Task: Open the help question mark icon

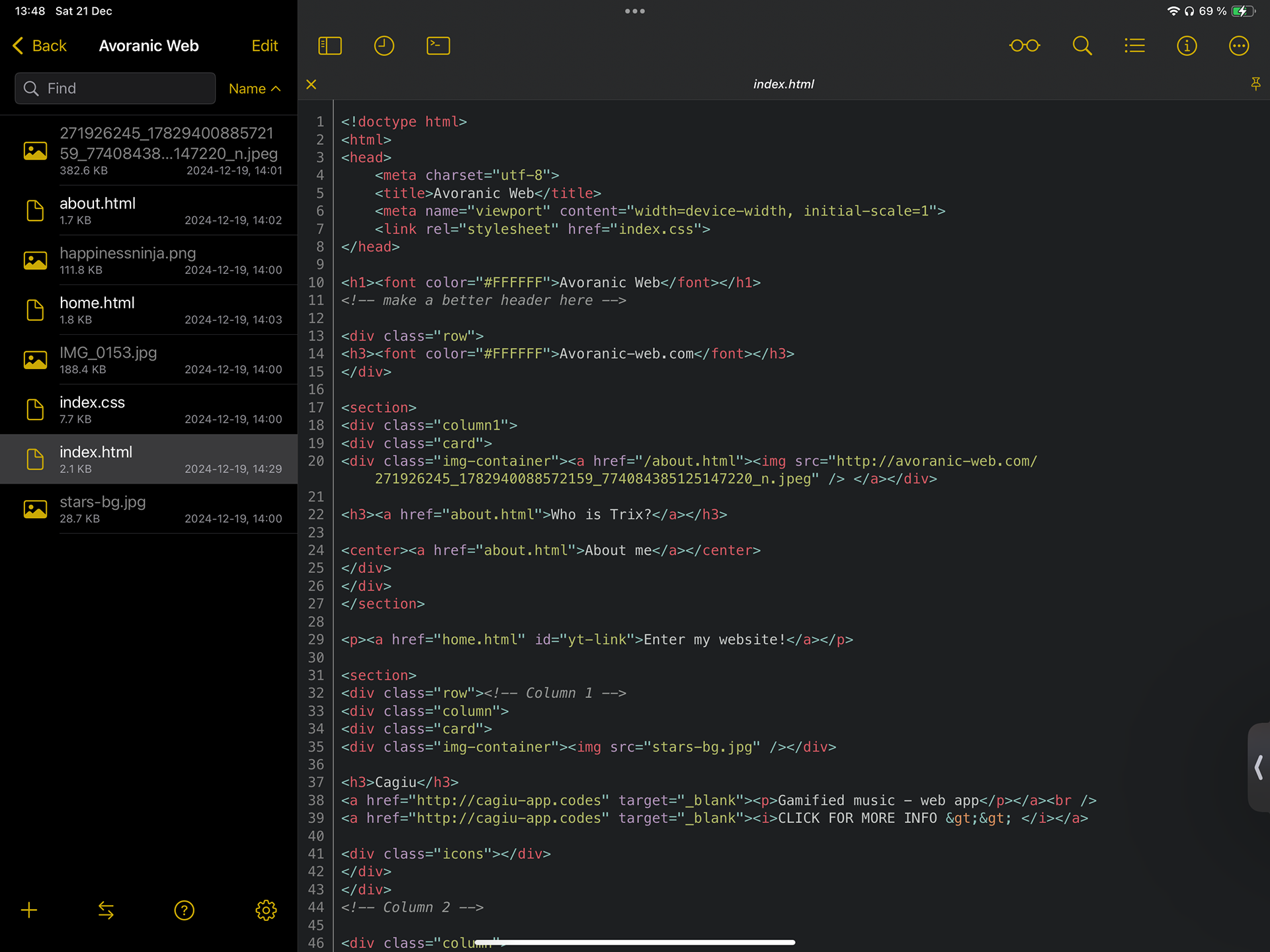Action: 184,910
